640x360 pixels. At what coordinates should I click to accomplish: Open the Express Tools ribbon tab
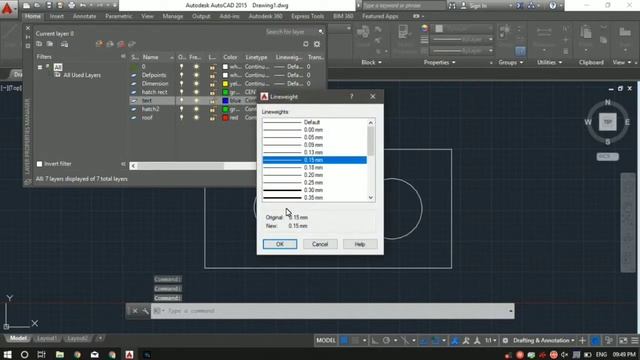(x=307, y=16)
